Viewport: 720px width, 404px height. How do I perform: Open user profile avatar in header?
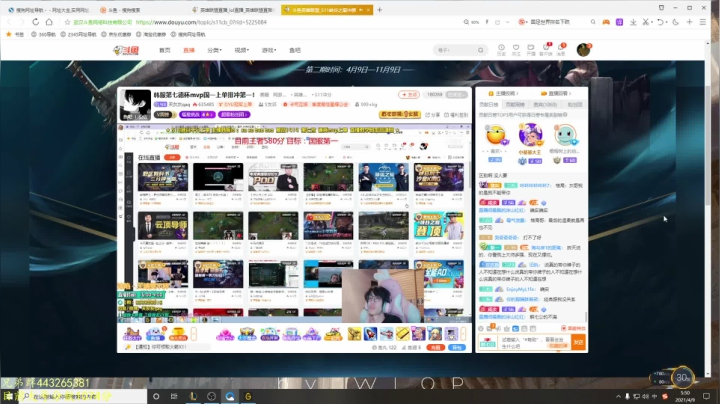tap(583, 50)
